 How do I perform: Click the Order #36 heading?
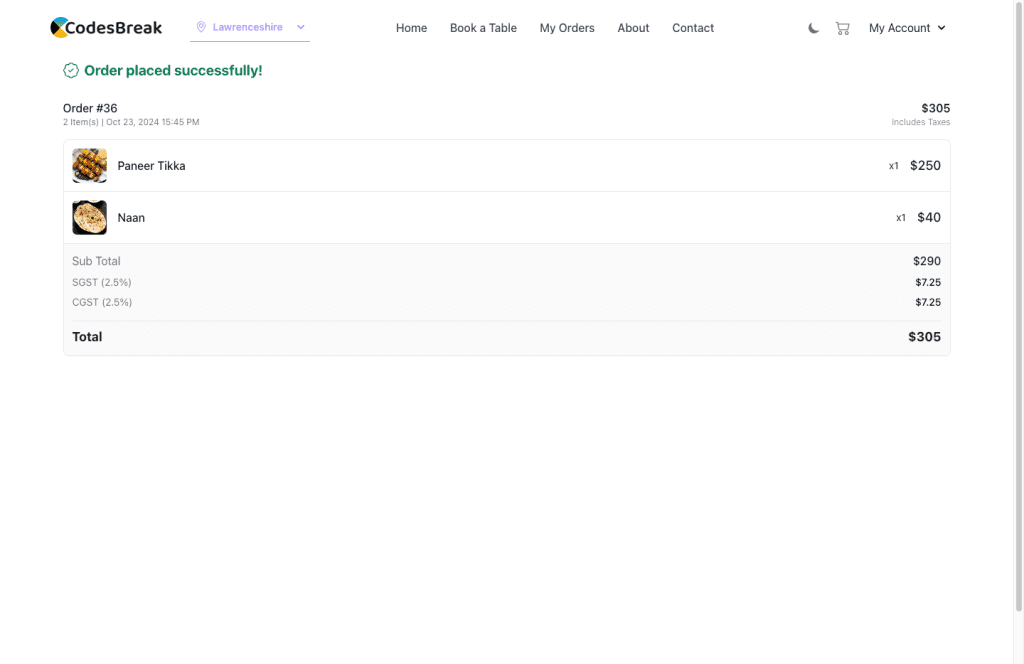[x=90, y=108]
